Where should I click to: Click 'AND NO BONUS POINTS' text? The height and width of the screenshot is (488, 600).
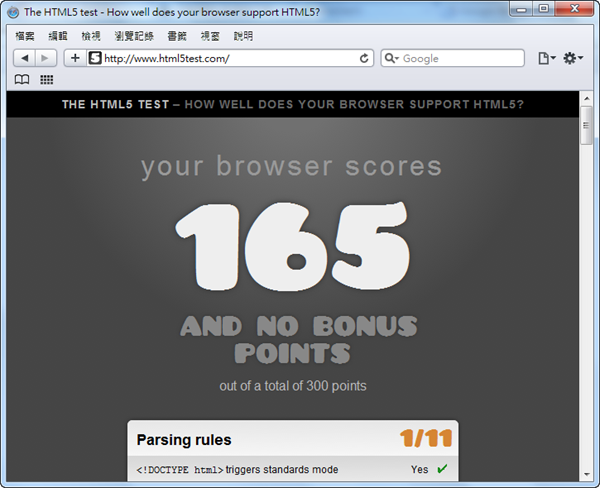298,339
